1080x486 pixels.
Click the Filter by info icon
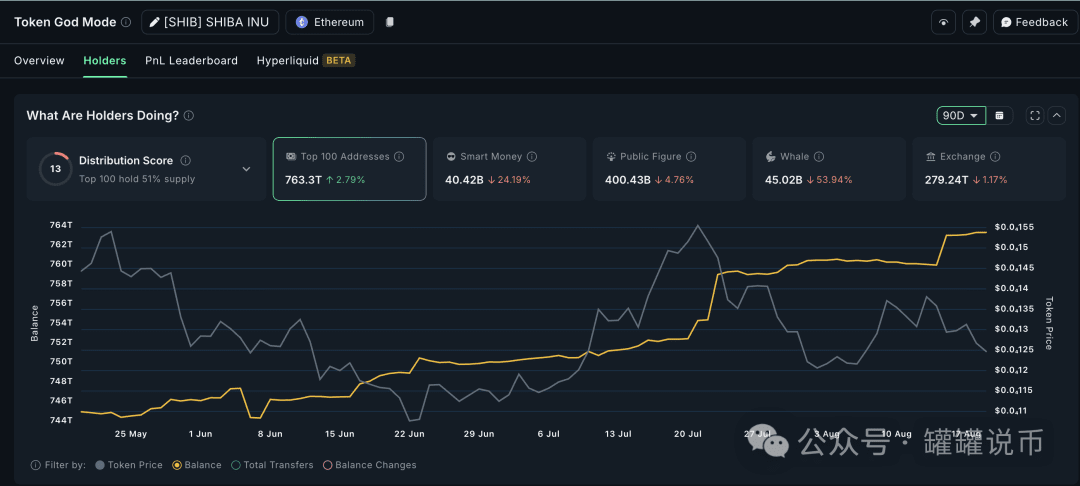click(x=35, y=465)
